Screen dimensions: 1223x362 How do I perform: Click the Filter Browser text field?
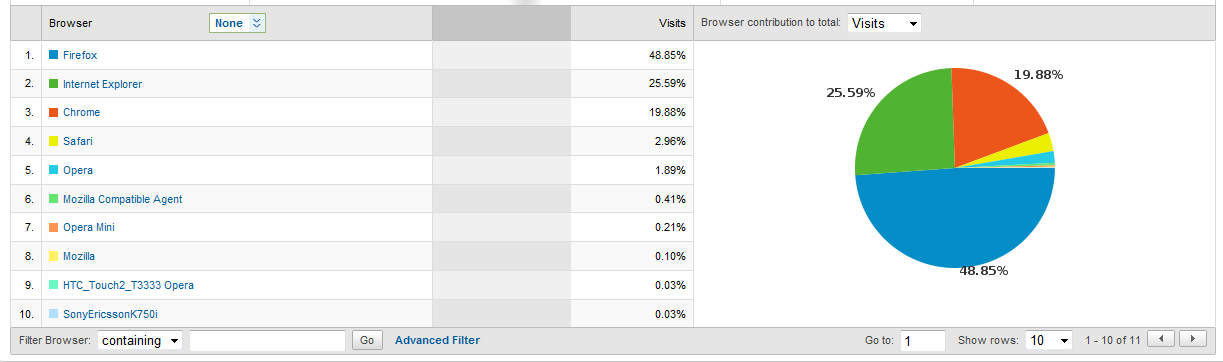(267, 341)
